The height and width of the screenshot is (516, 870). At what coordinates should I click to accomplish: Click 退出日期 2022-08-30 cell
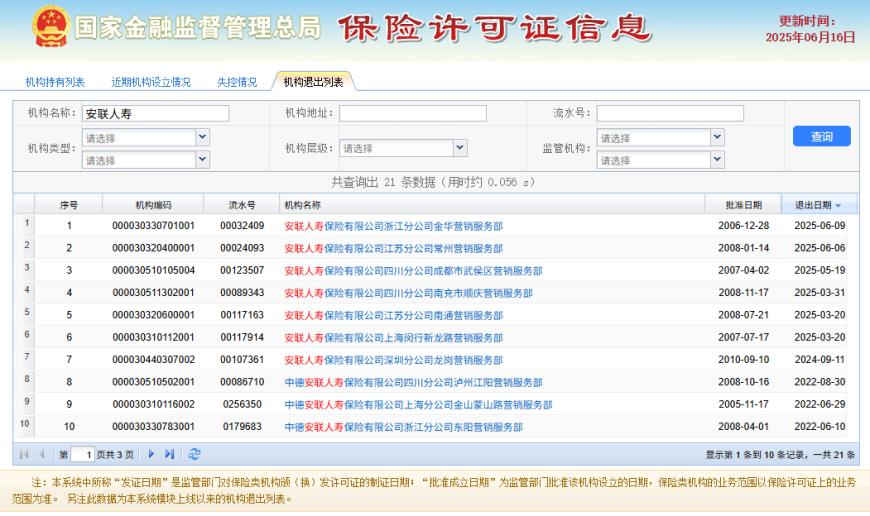pyautogui.click(x=820, y=382)
